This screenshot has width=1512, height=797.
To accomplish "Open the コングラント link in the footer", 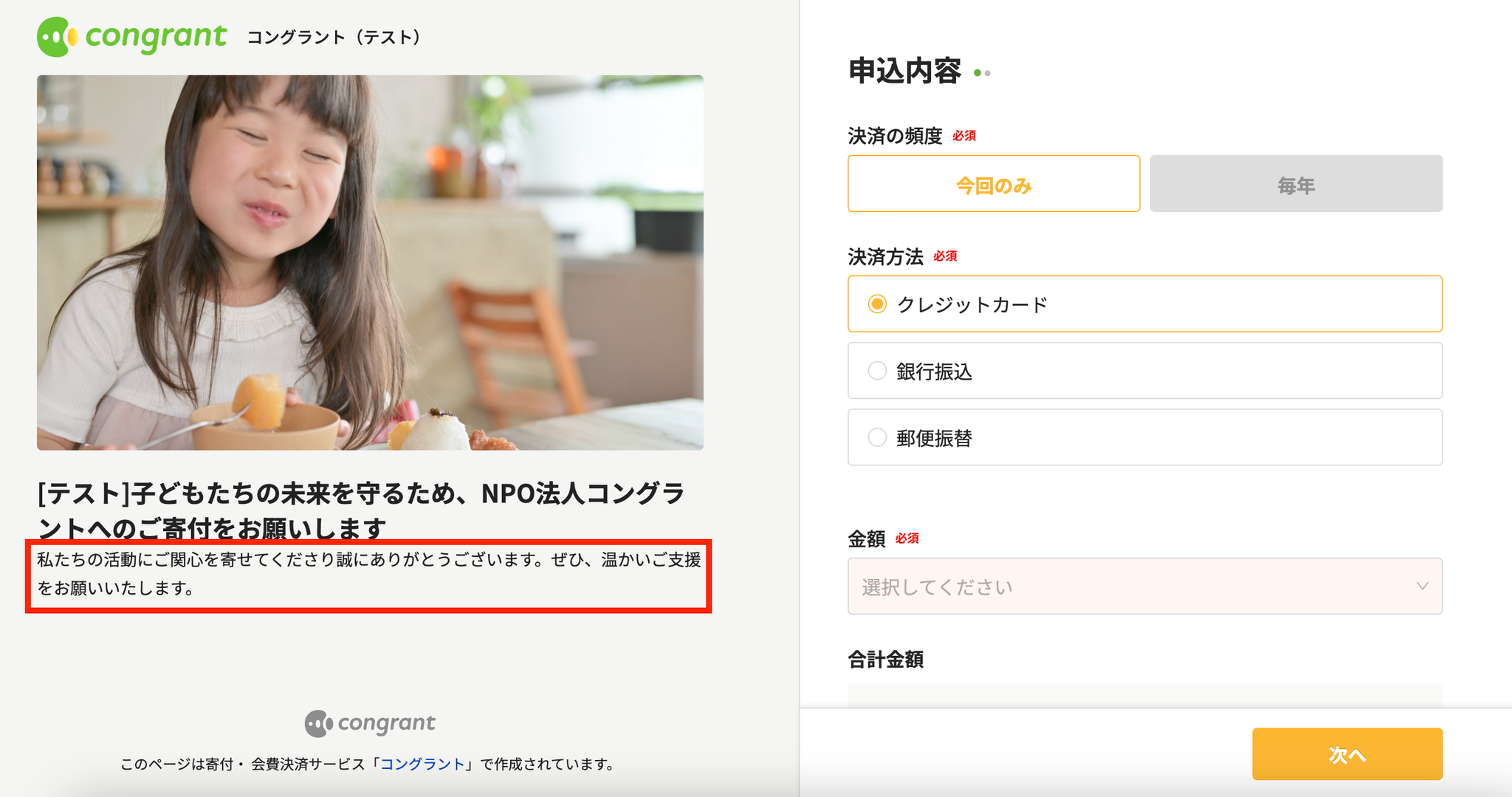I will click(422, 764).
